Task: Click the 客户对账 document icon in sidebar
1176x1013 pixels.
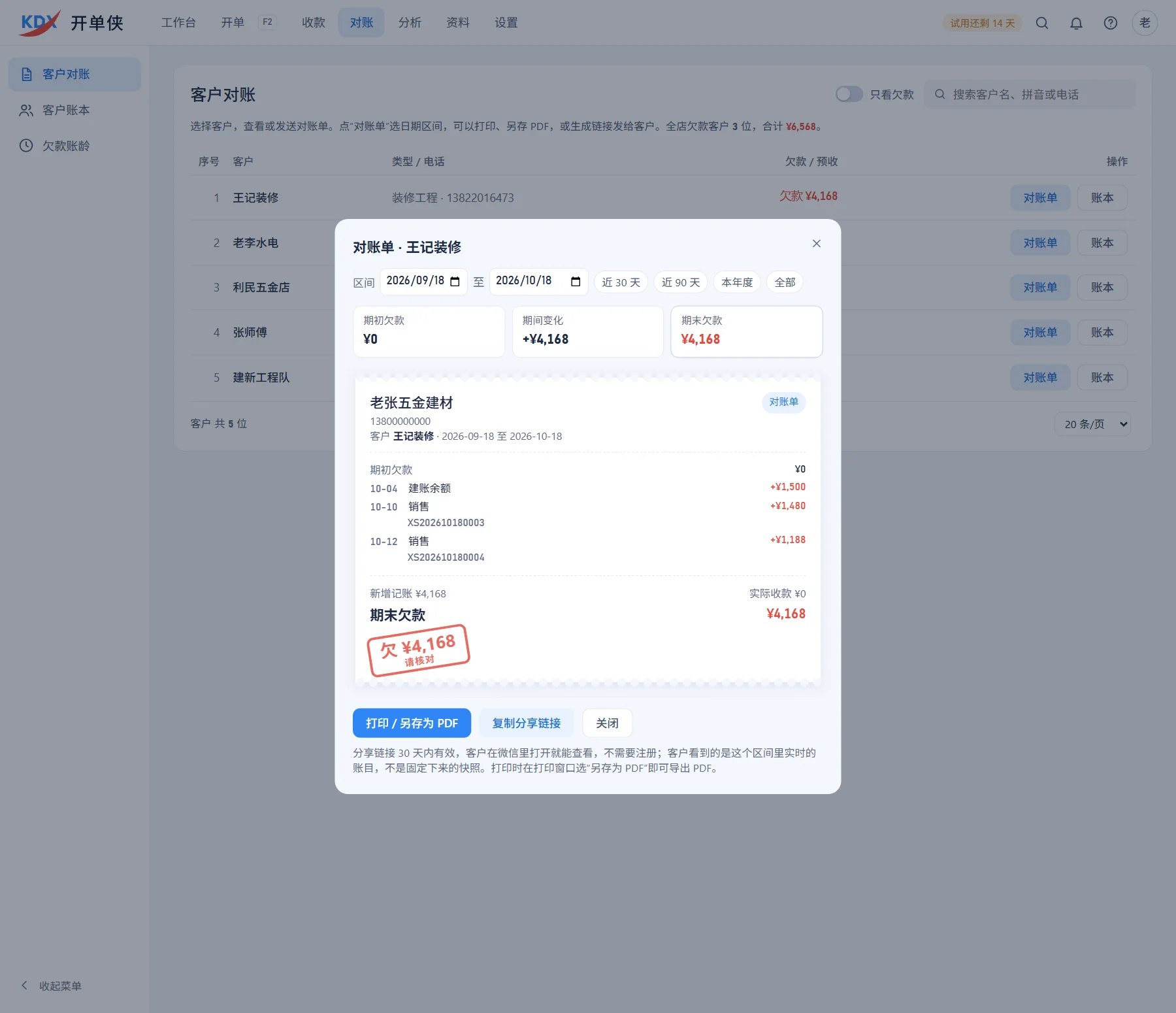Action: [x=27, y=75]
